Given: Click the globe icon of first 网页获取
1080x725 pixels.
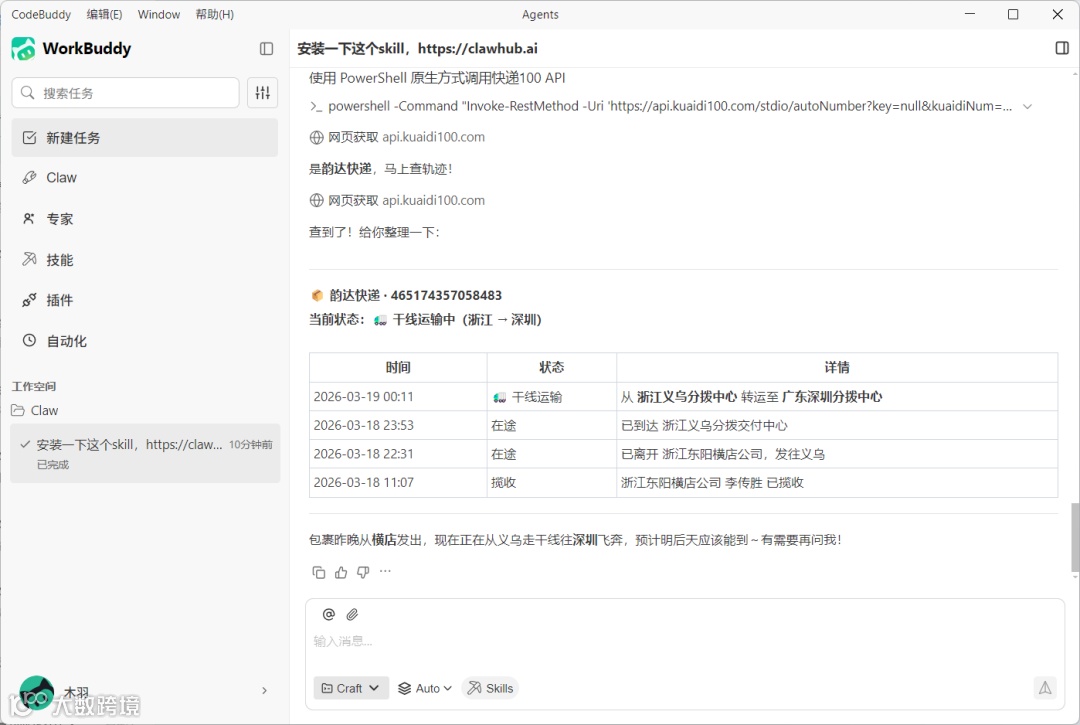Looking at the screenshot, I should tap(316, 137).
